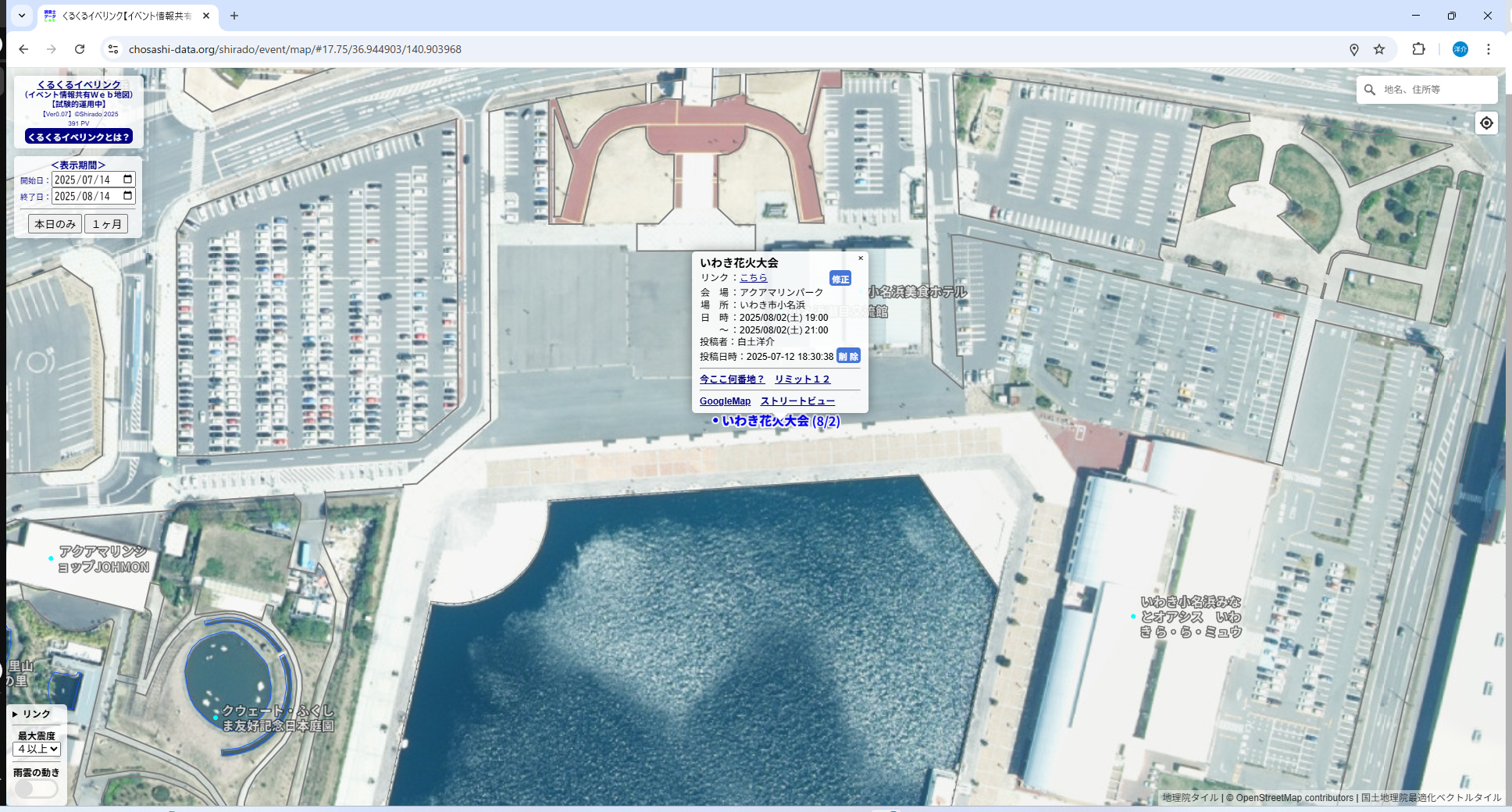Open the 今ここ何番地？ link
The image size is (1512, 812).
click(x=732, y=379)
